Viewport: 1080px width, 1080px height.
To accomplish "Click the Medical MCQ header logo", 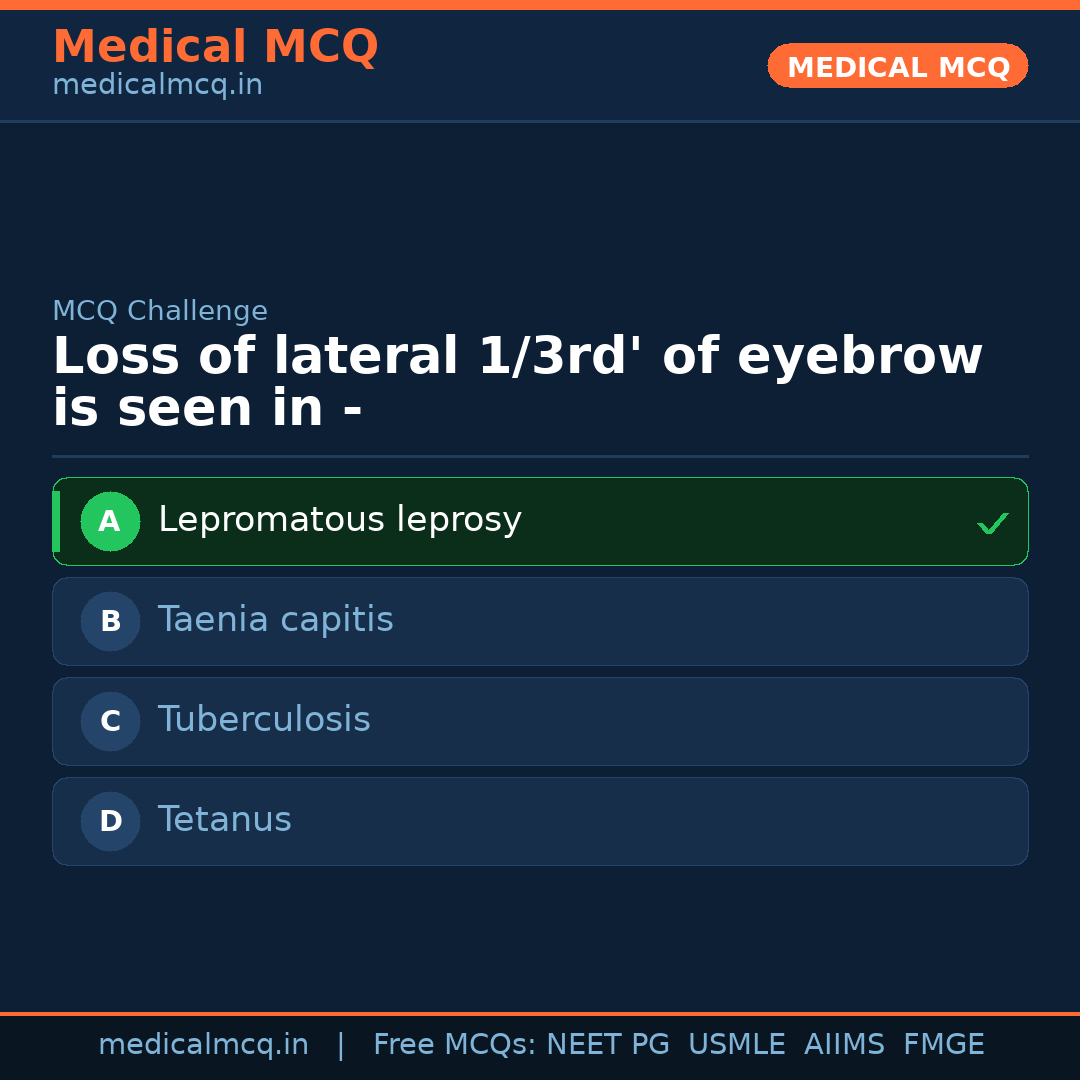I will [215, 47].
